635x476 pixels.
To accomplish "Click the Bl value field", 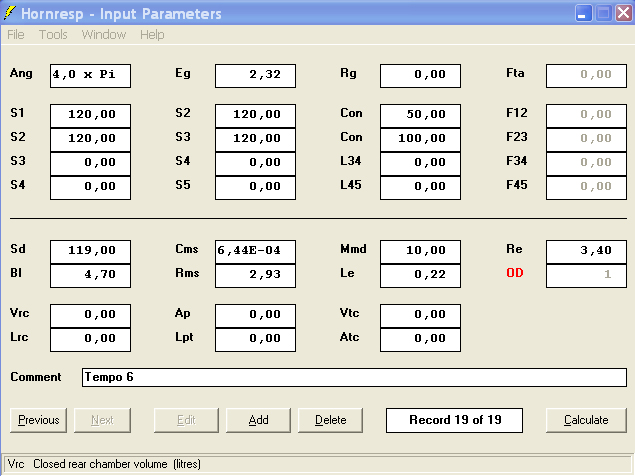I will coord(90,275).
